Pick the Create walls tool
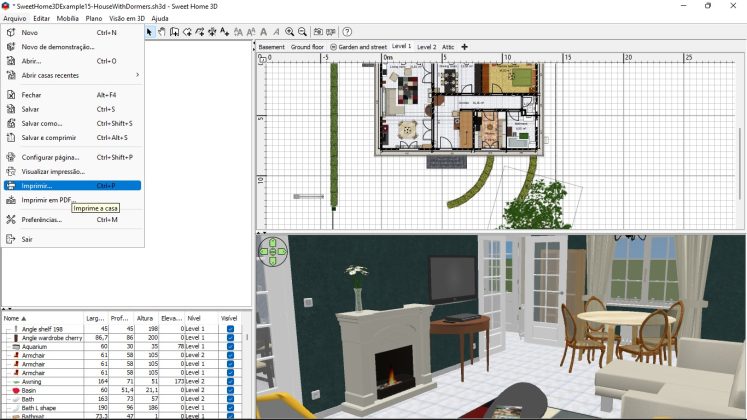The height and width of the screenshot is (420, 747). click(x=174, y=32)
